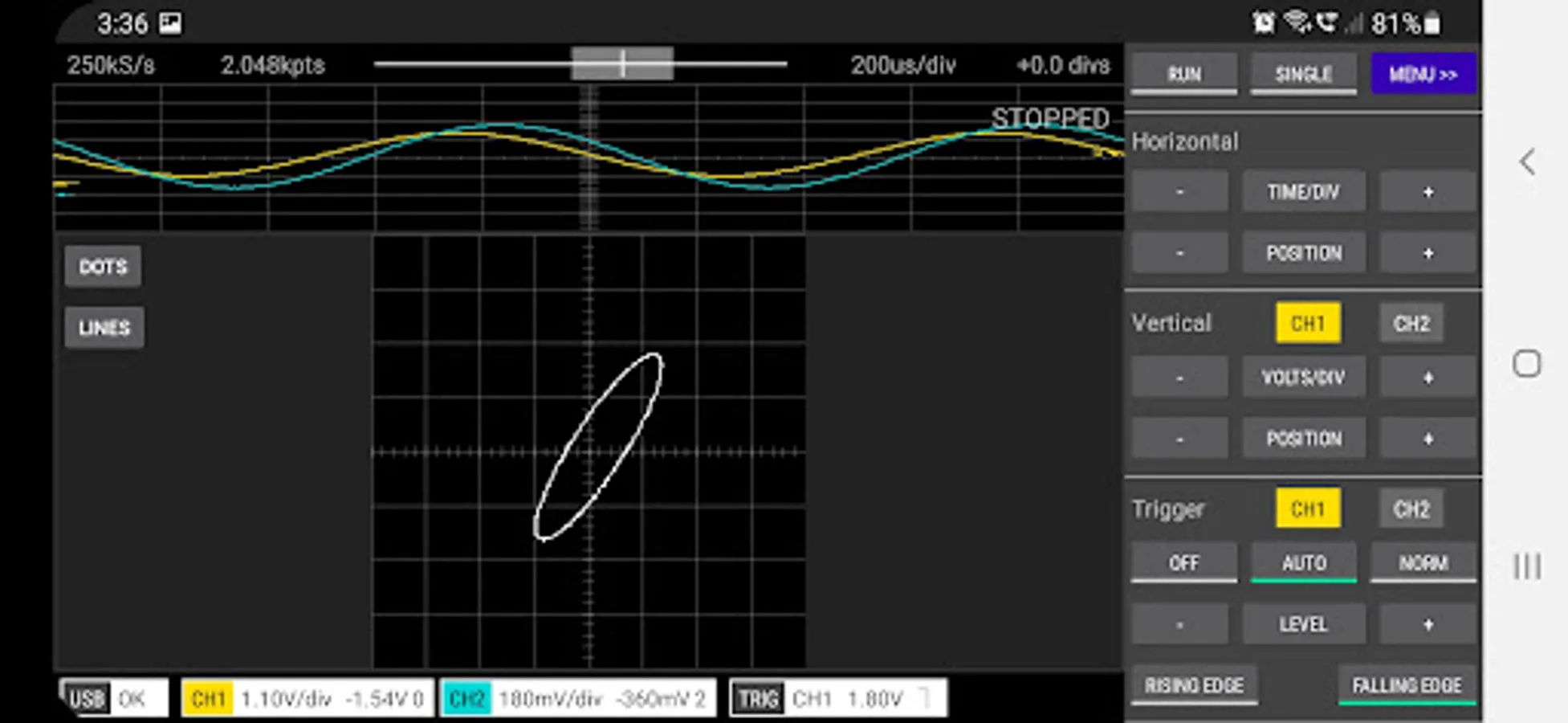
Task: Select CH2 in Vertical section
Action: [x=1411, y=323]
